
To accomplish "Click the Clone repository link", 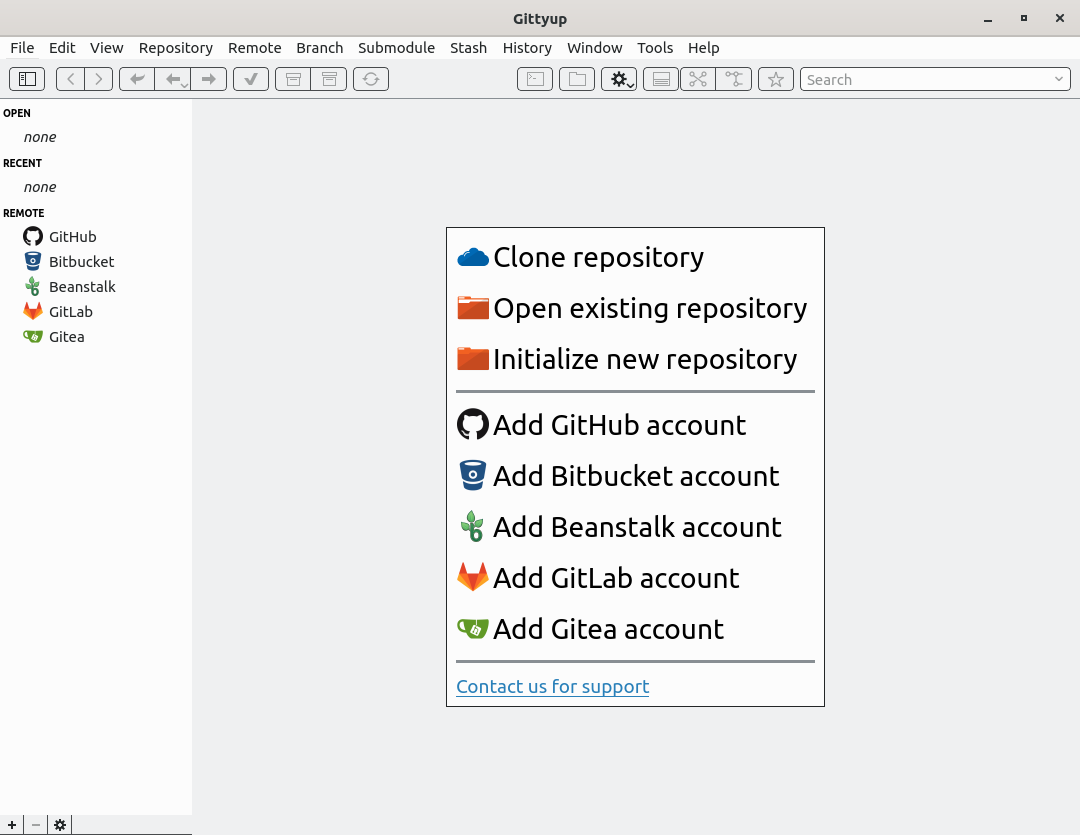I will pos(581,257).
